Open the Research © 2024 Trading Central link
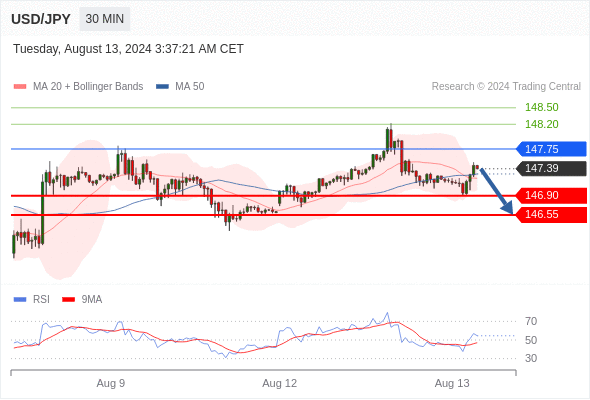 tap(506, 87)
